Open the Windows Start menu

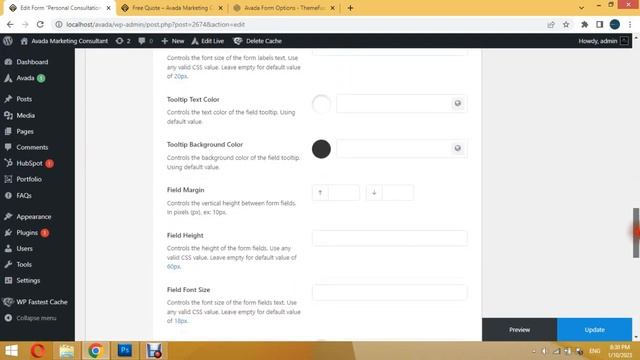click(11, 351)
